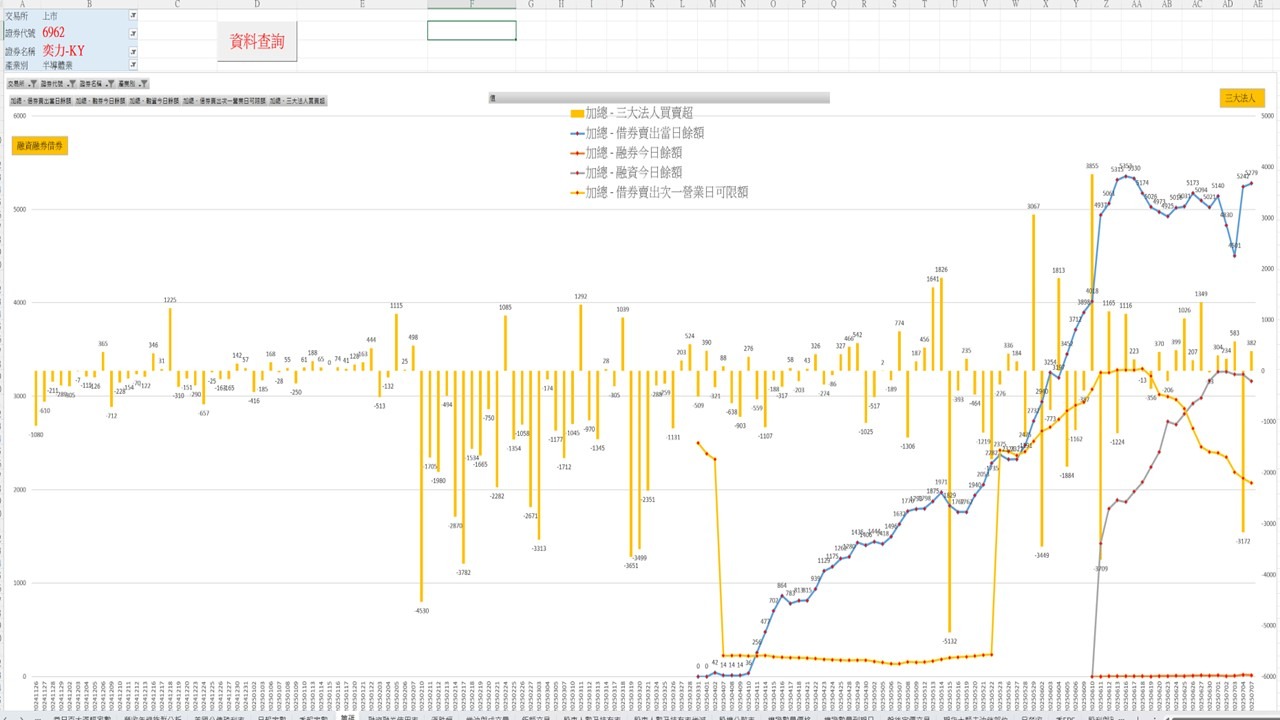This screenshot has height=720, width=1280.
Task: Expand the 交易所 chart field button
Action: point(22,84)
